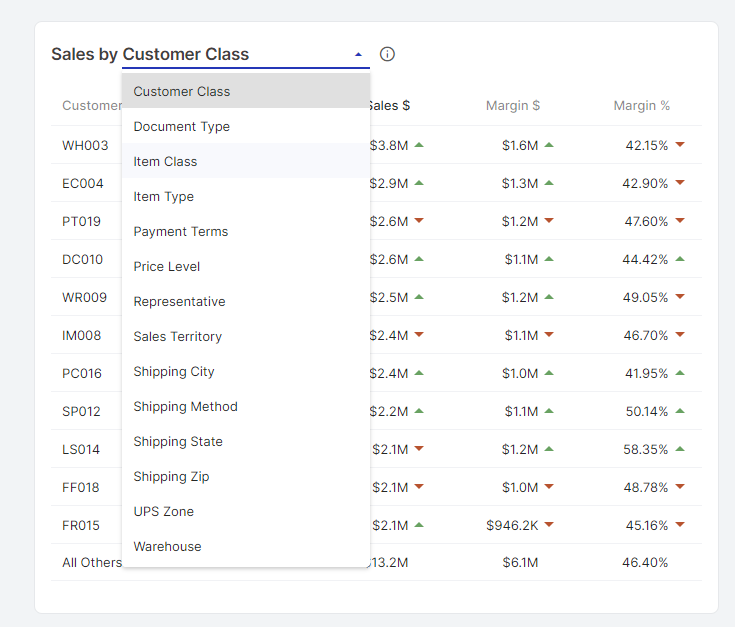Viewport: 735px width, 627px height.
Task: Choose Shipping Method option
Action: tap(186, 406)
